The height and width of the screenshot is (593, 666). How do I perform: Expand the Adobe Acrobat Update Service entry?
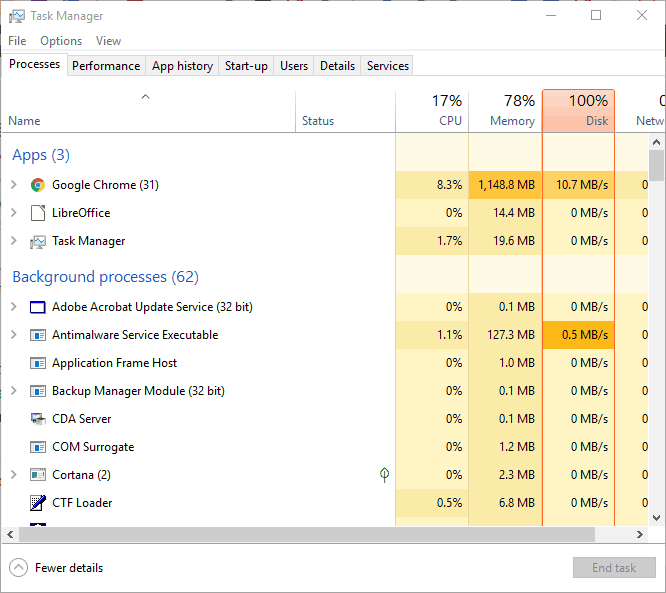[x=14, y=307]
